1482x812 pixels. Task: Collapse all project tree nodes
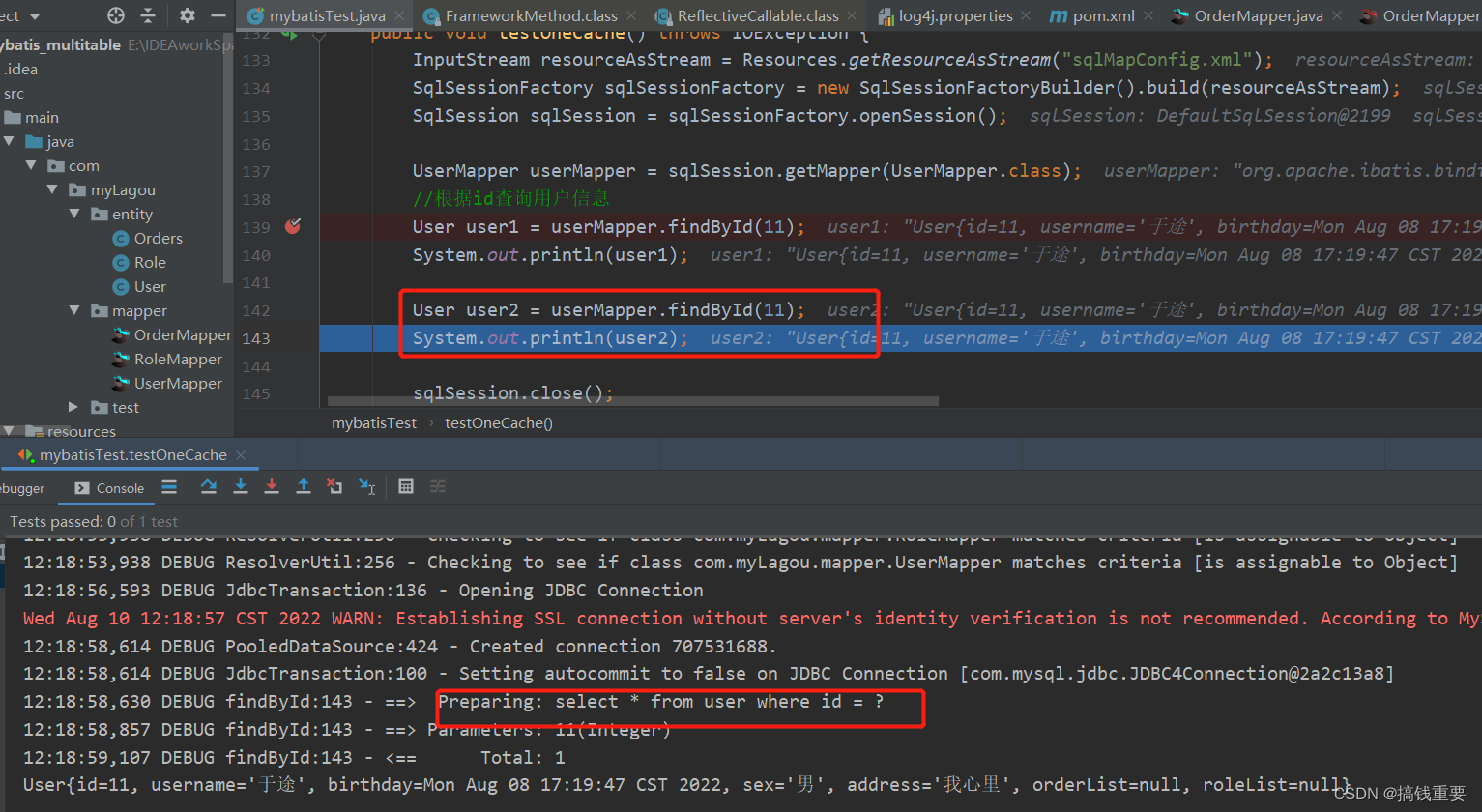pyautogui.click(x=148, y=15)
